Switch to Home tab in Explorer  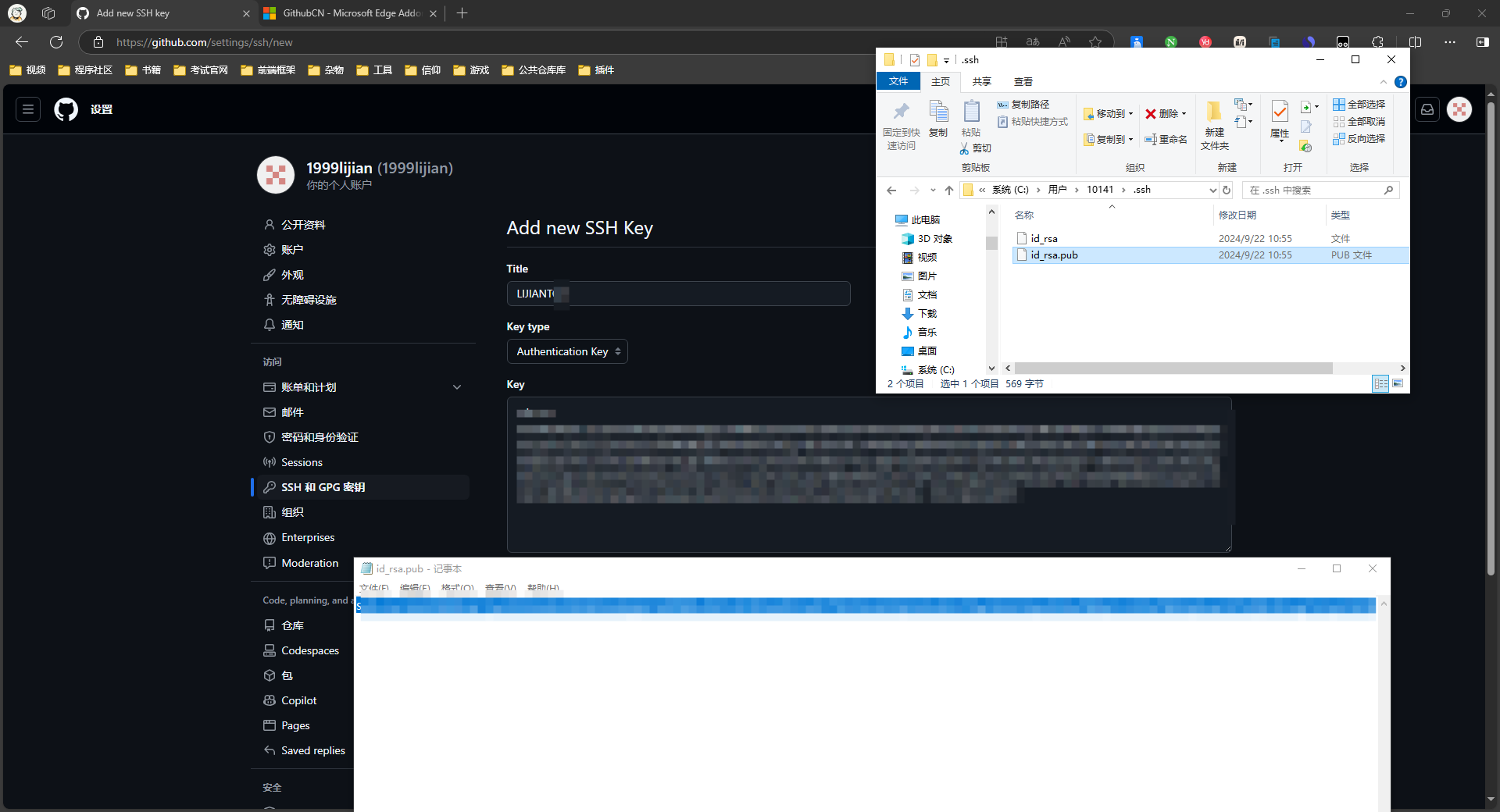click(941, 81)
